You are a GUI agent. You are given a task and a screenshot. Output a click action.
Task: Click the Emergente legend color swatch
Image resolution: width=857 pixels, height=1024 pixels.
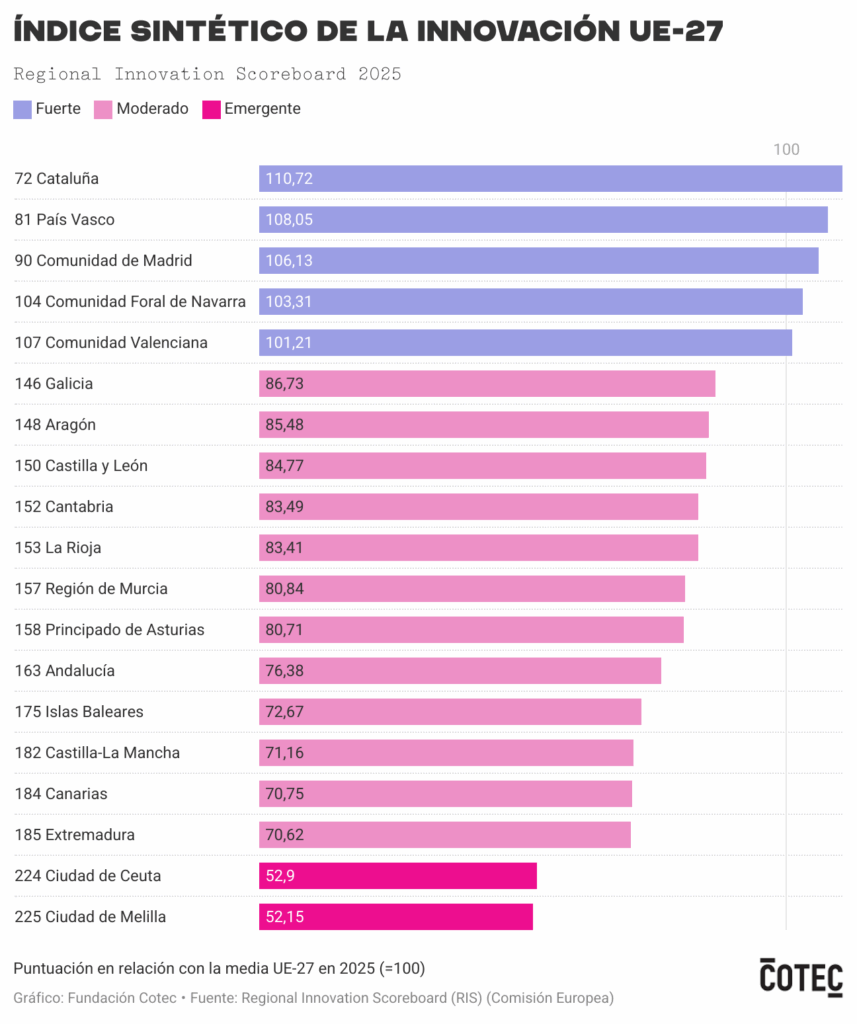click(211, 109)
